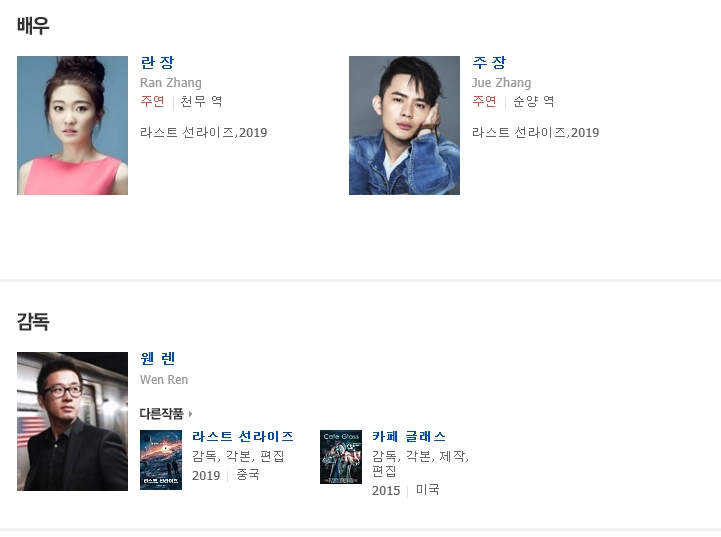Viewport: 721px width, 537px height.
Task: Click Jue Zhang's portrait photo
Action: (x=404, y=126)
